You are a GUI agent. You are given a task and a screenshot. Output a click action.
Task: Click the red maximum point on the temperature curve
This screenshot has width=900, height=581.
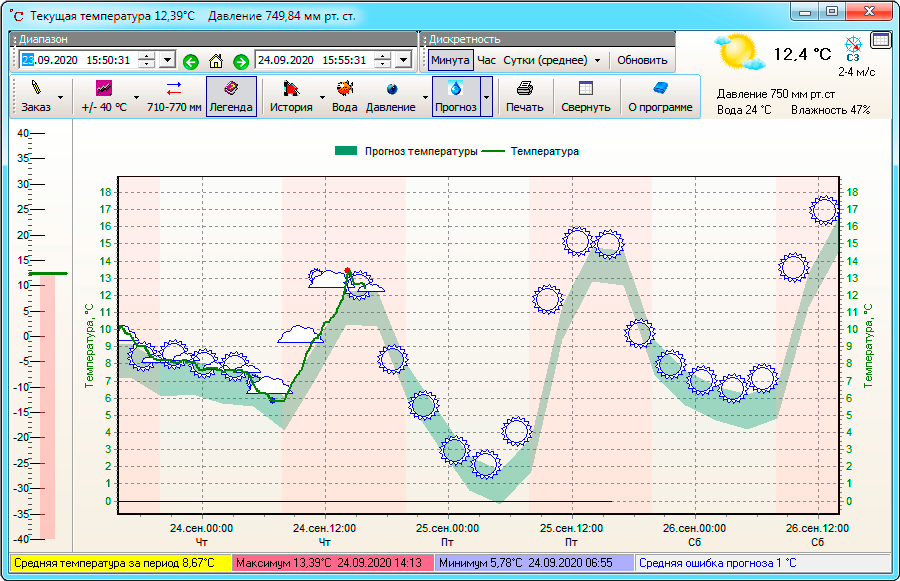pos(347,270)
